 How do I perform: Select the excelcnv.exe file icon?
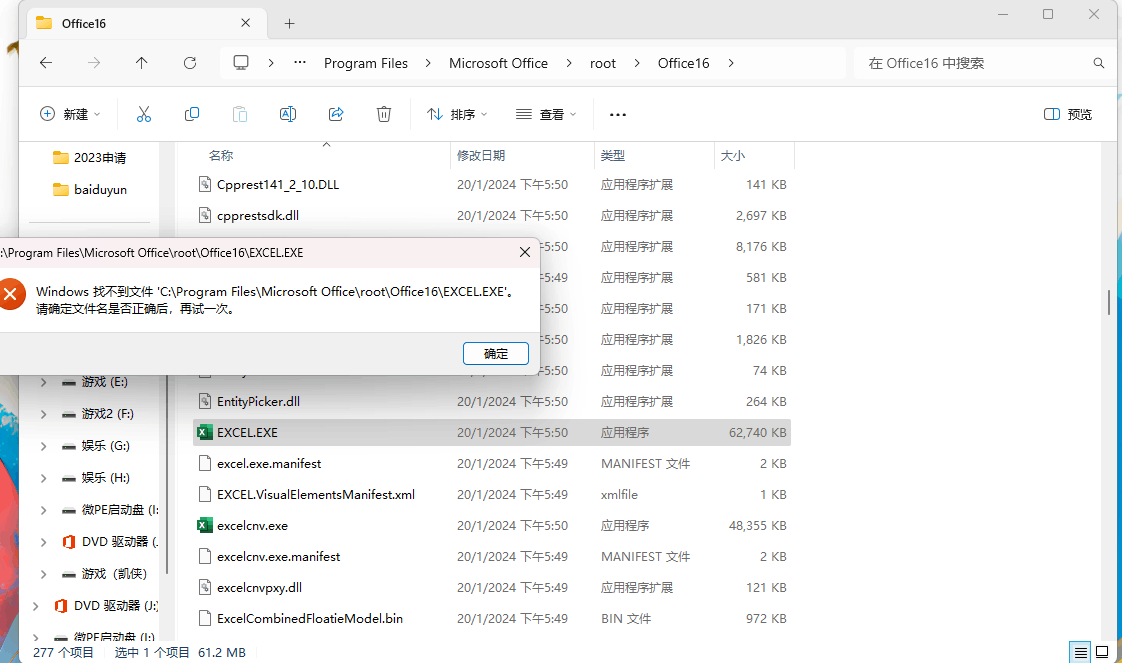pos(205,525)
